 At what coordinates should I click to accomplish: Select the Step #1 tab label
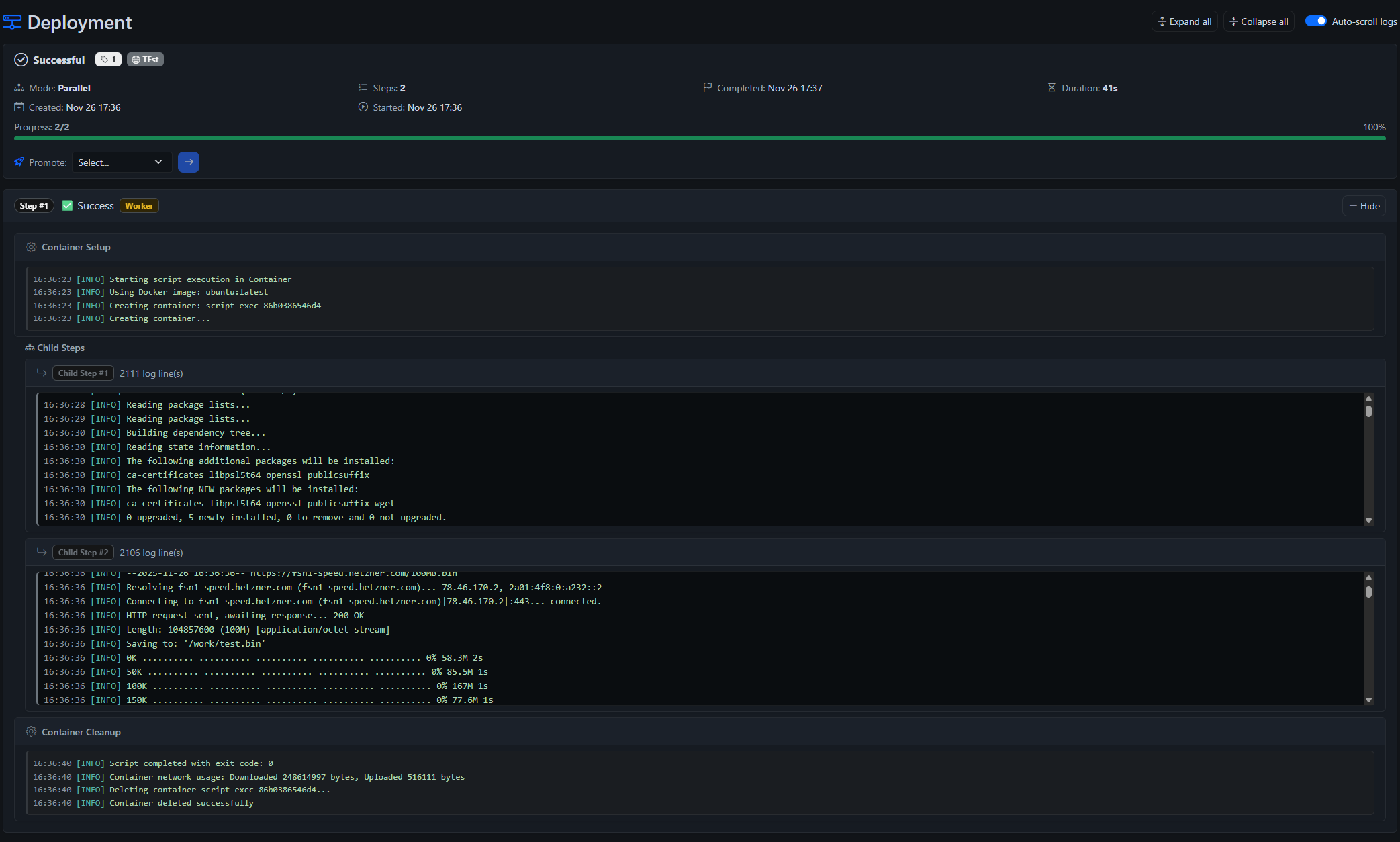34,205
